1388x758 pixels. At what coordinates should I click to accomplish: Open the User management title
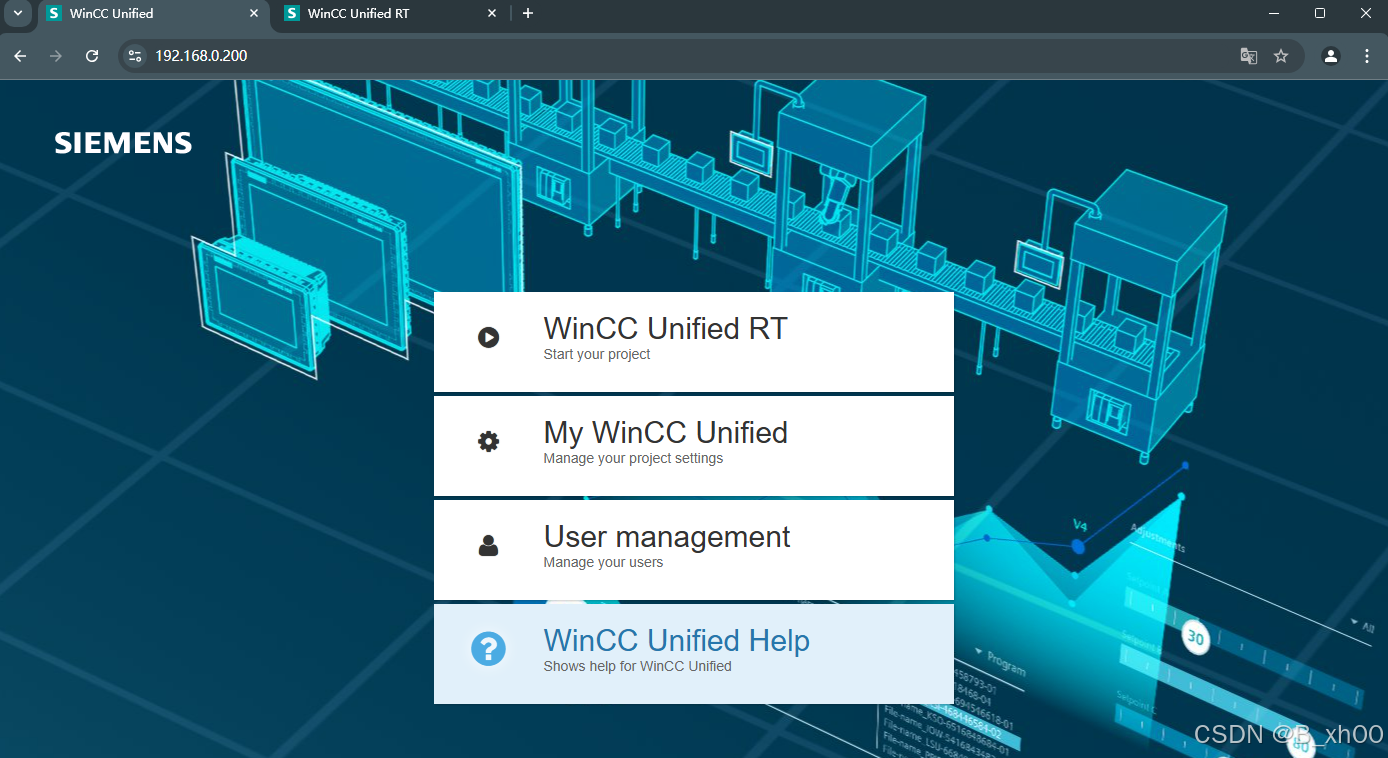pyautogui.click(x=667, y=536)
